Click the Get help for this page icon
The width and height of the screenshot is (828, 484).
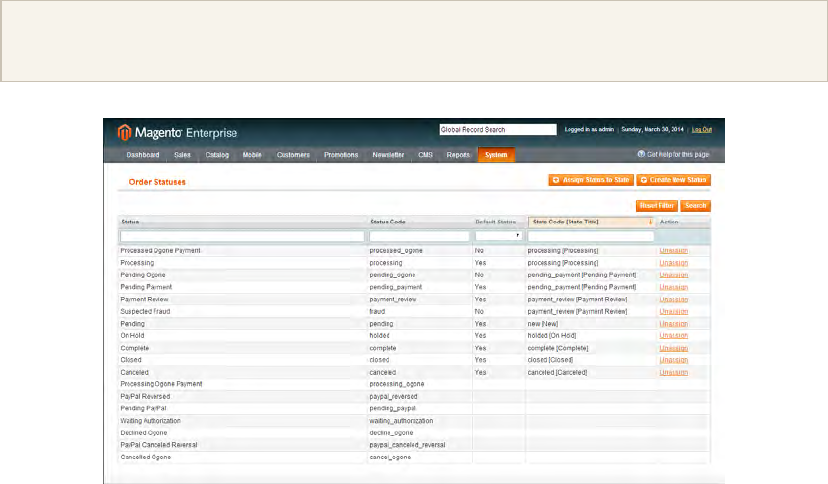coord(641,154)
